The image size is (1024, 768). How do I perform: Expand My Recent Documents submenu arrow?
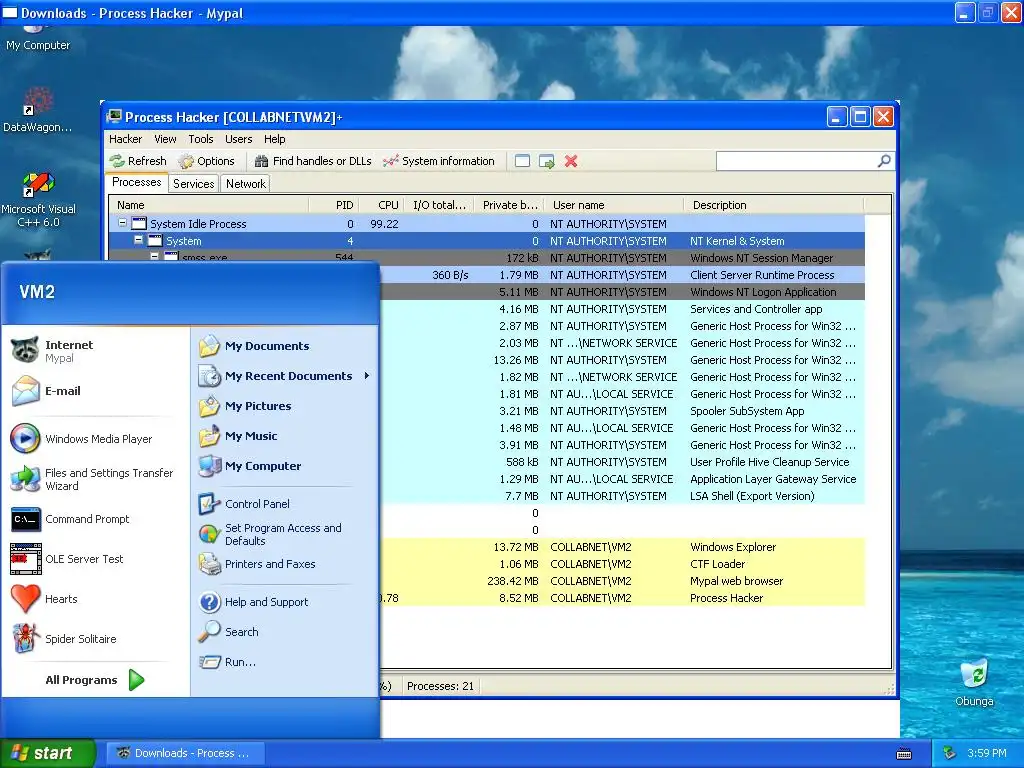click(x=367, y=376)
